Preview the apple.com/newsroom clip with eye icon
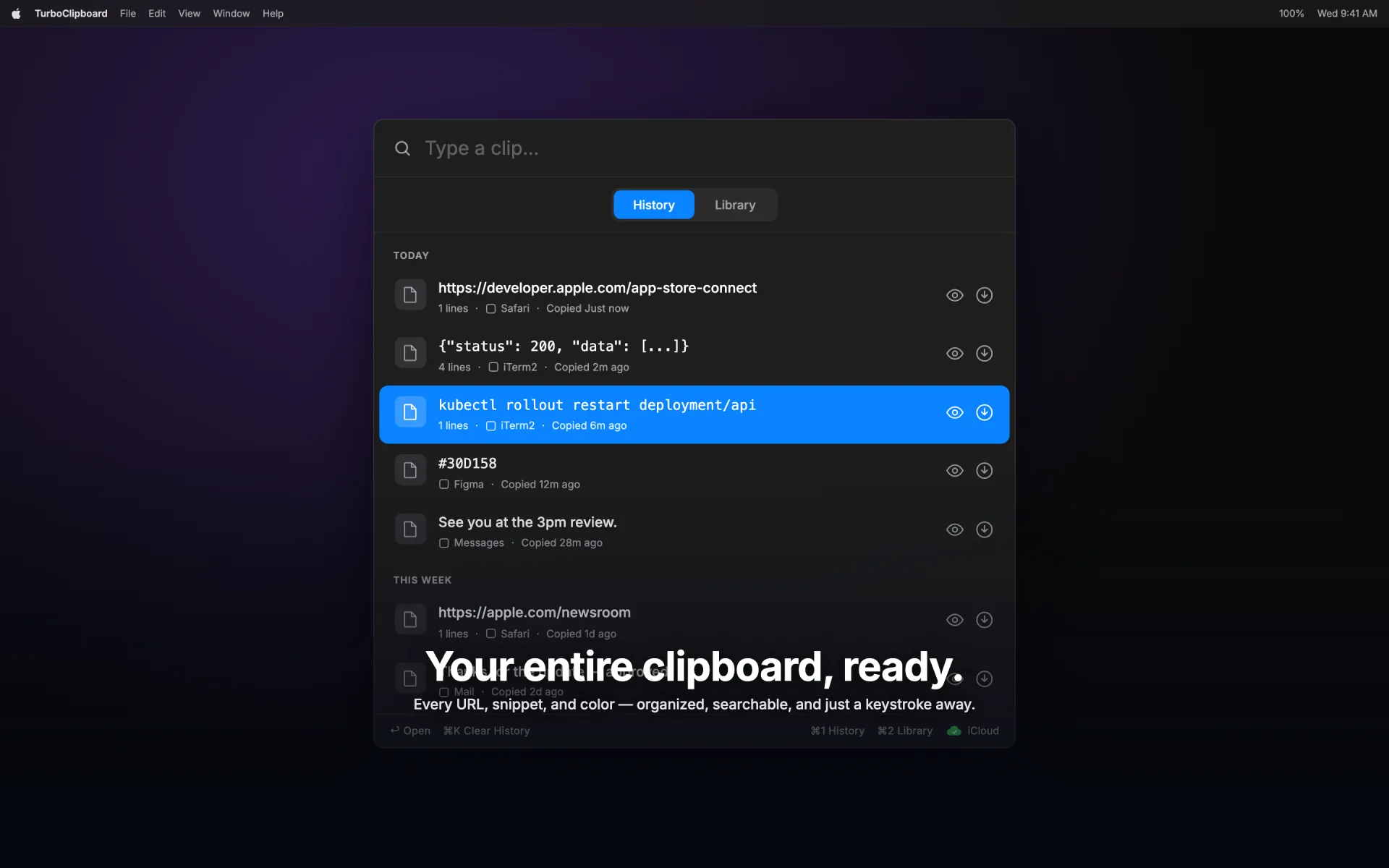The height and width of the screenshot is (868, 1389). [955, 620]
